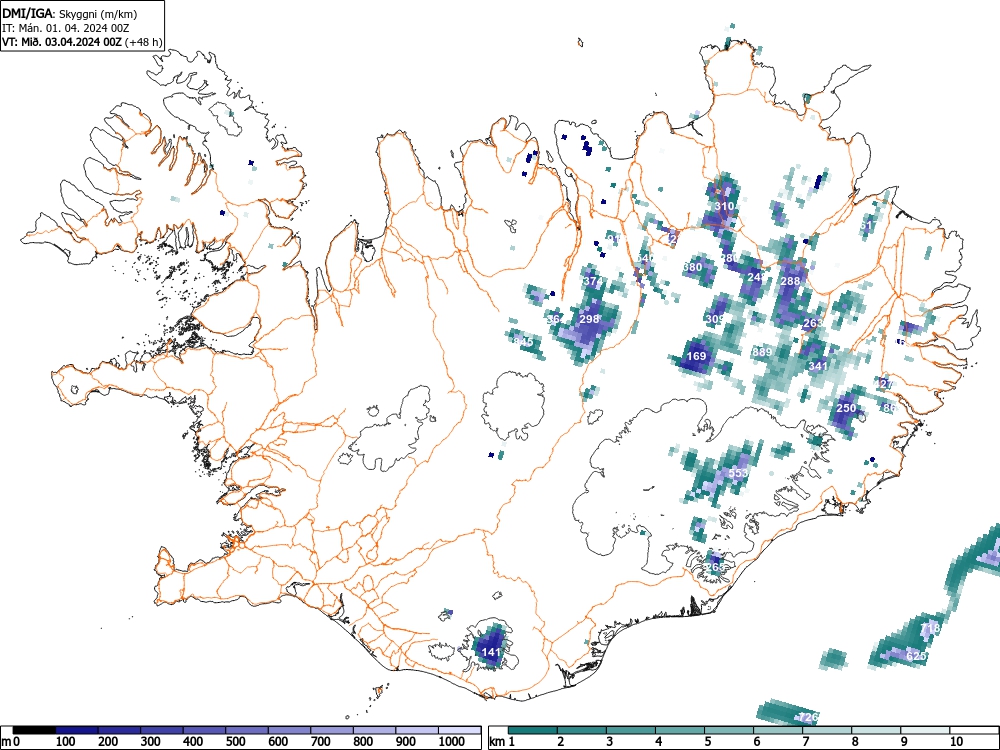This screenshot has height=750, width=1000.
Task: Select the map value 141 in the south
Action: click(x=491, y=652)
